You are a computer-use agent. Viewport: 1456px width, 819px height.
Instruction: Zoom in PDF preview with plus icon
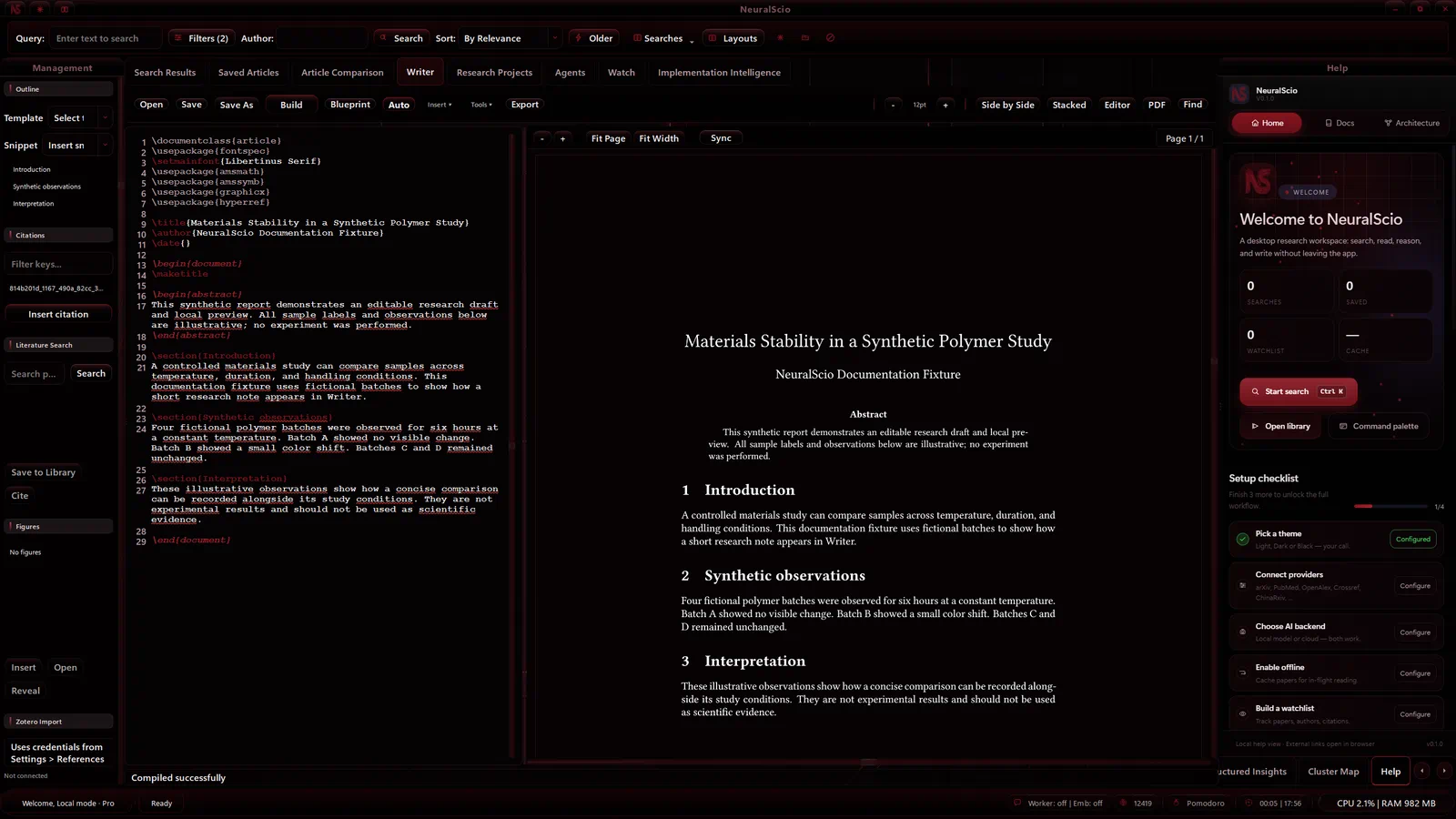tap(562, 138)
